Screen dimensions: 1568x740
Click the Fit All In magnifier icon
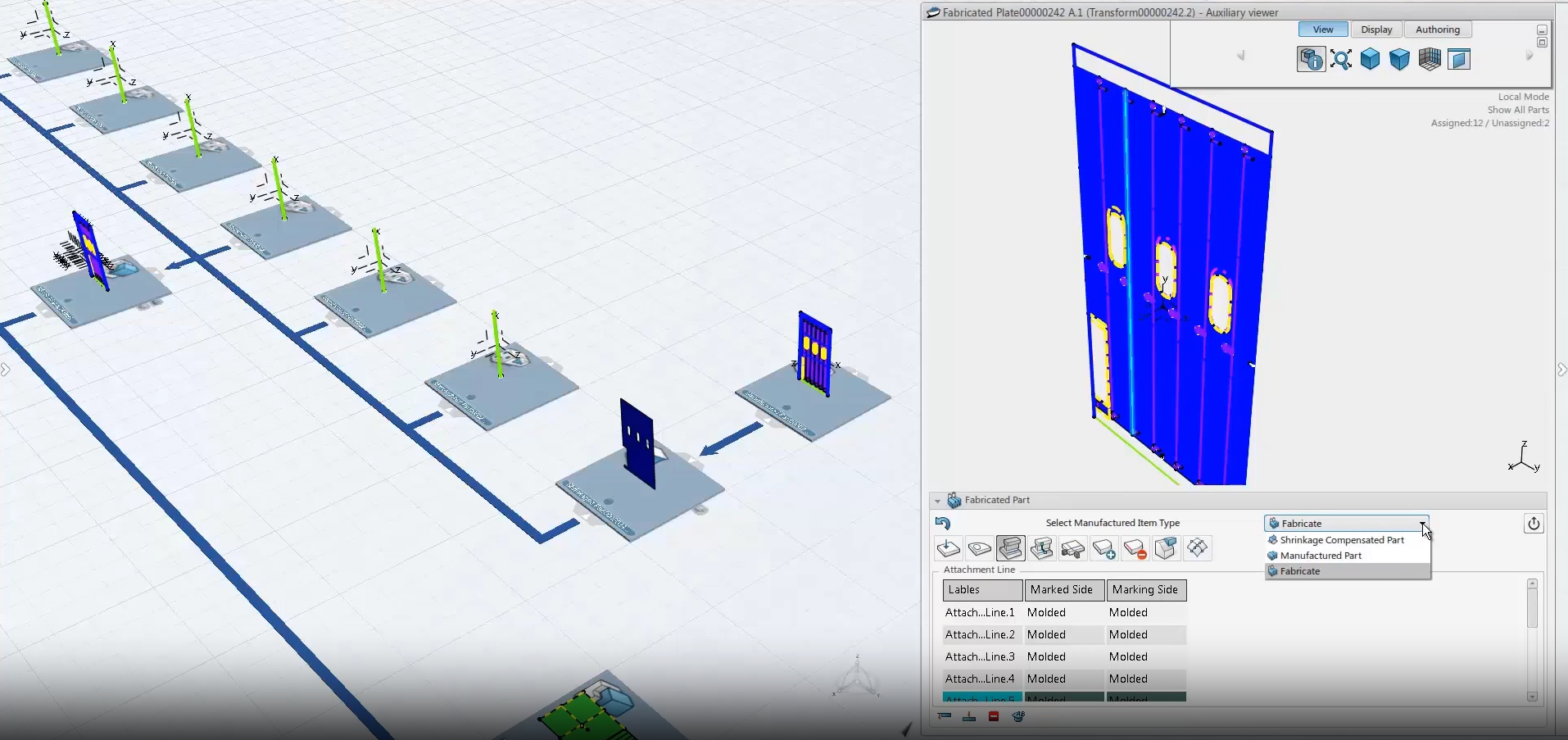(1341, 59)
